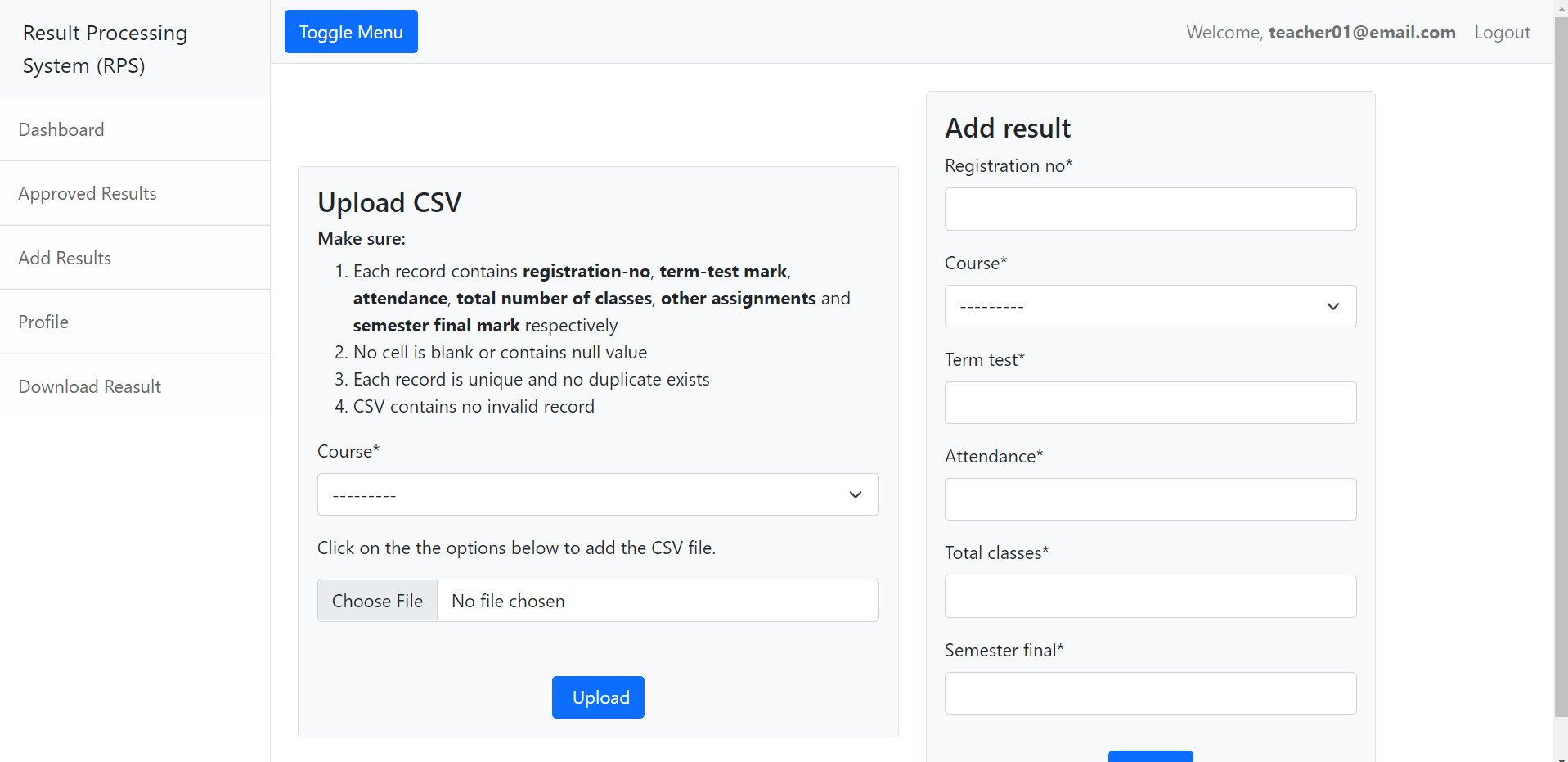The width and height of the screenshot is (1568, 762).
Task: Go to Approved Results in sidebar
Action: [x=88, y=193]
